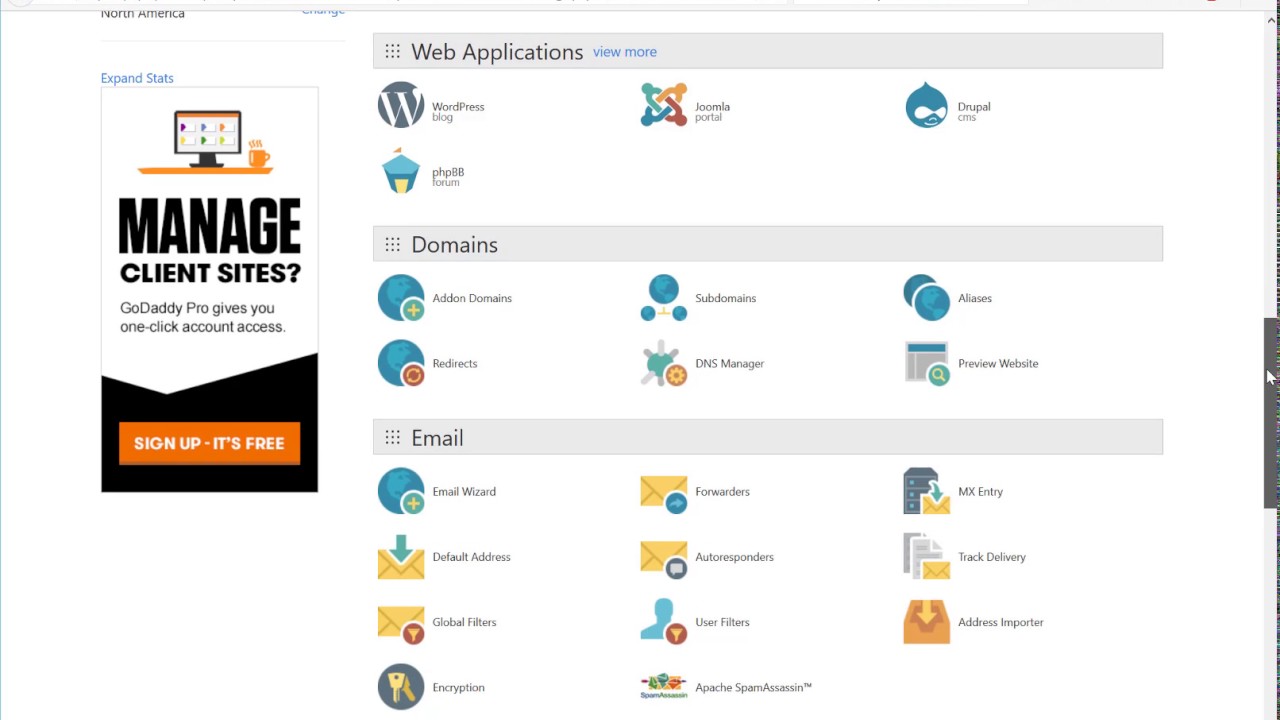
Task: Follow the 'view more' web applications link
Action: pos(625,52)
